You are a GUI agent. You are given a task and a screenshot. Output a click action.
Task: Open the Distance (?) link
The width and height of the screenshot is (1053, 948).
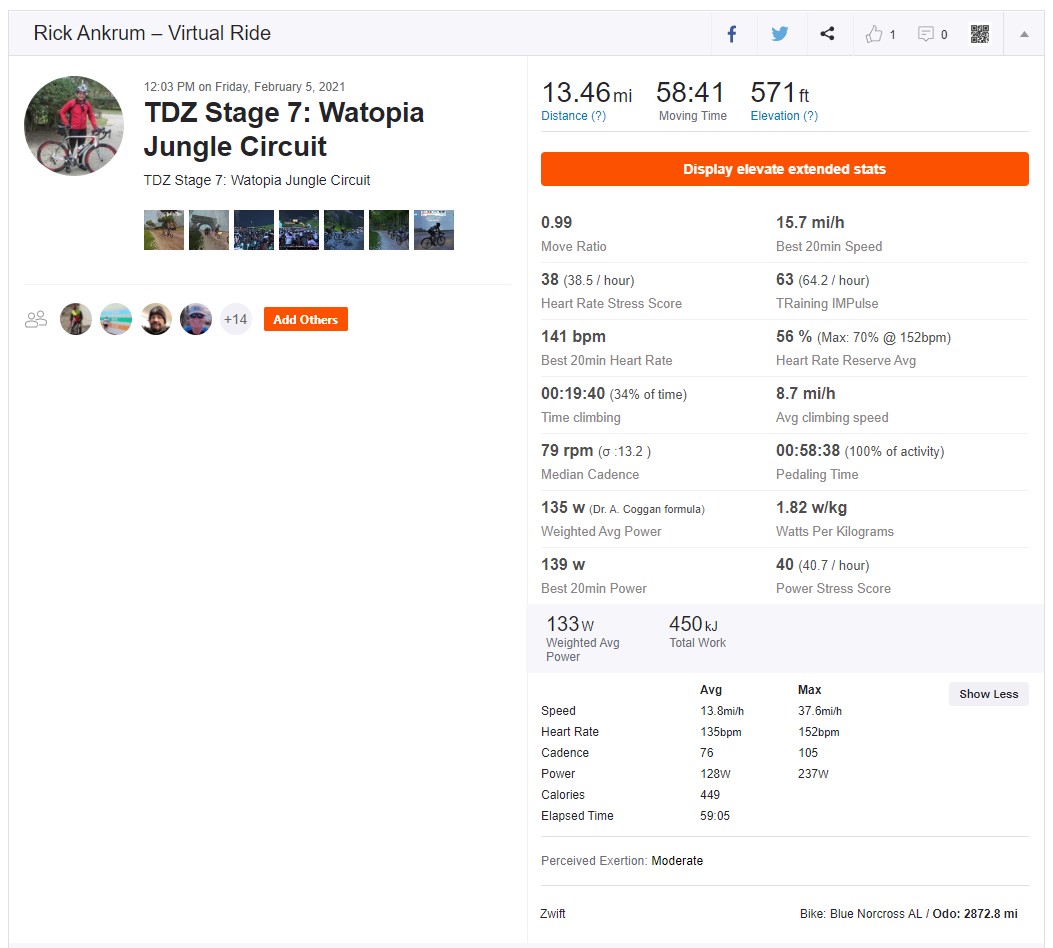click(574, 115)
